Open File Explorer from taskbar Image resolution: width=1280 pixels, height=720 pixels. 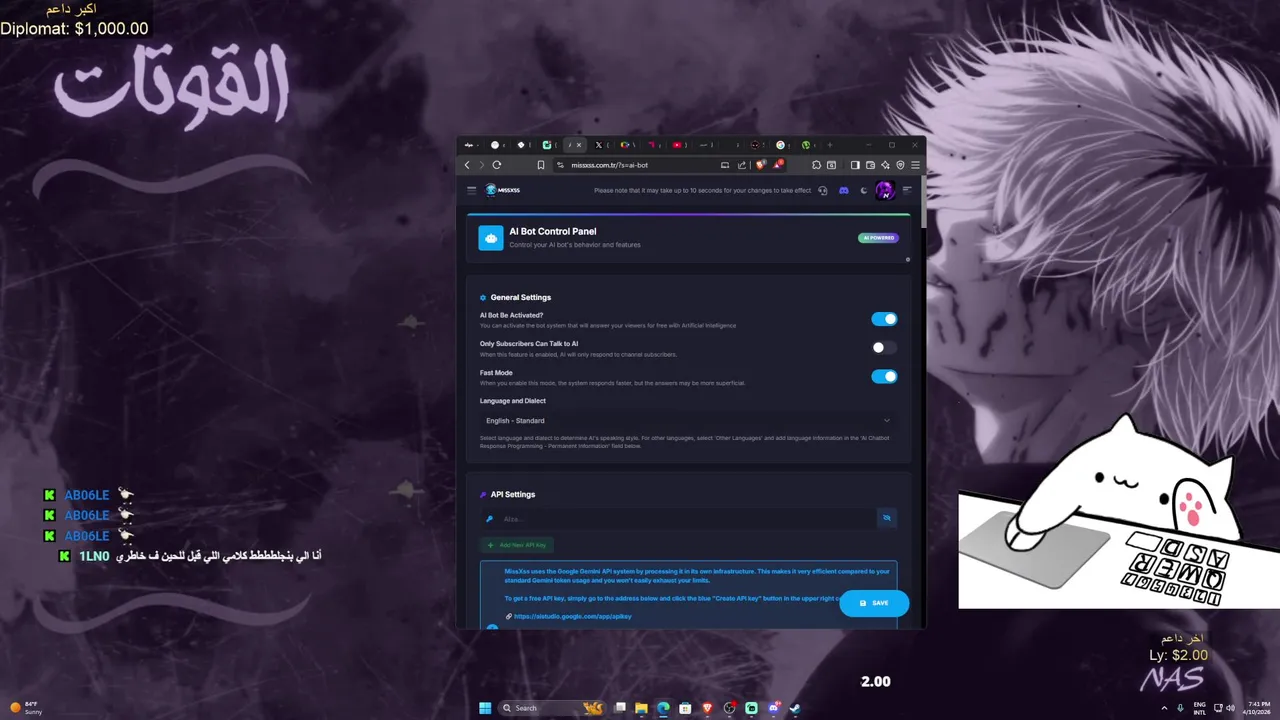tap(641, 708)
